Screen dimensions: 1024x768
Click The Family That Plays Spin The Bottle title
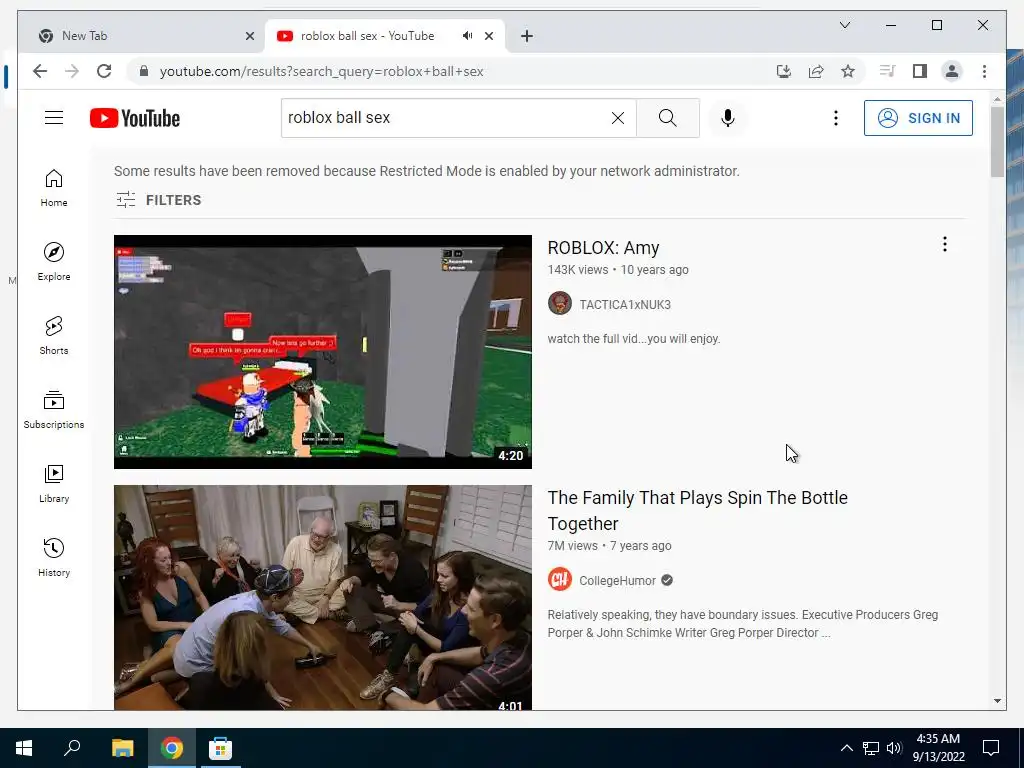pos(697,511)
